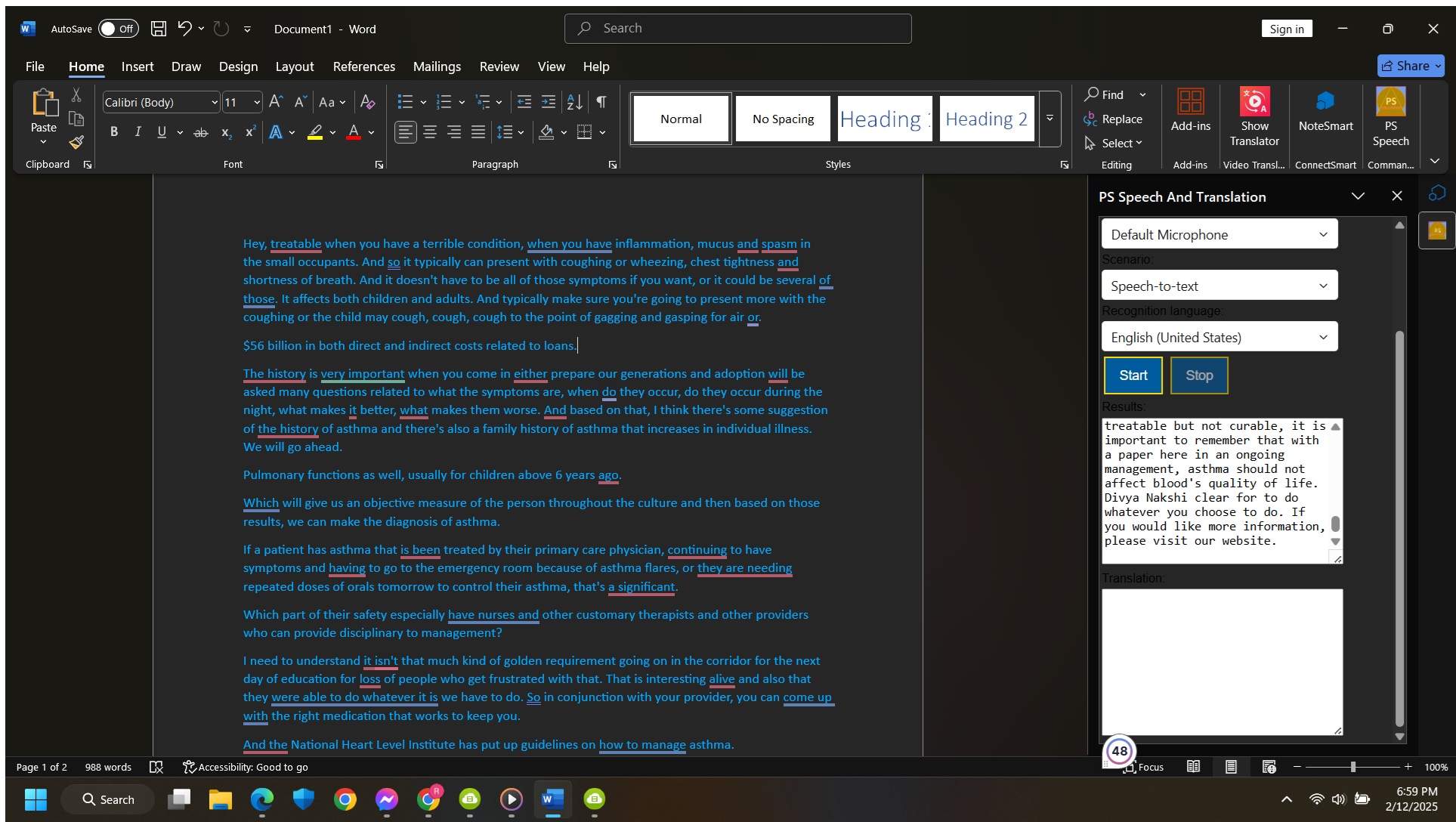Toggle italic formatting
Viewport: 1456px width, 822px height.
click(x=138, y=132)
